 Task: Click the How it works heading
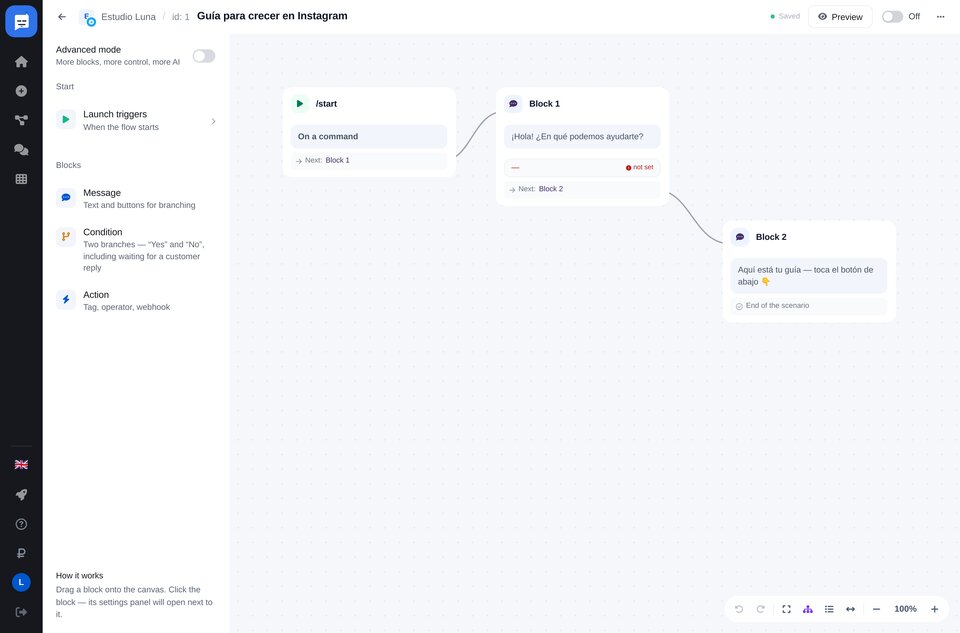(x=80, y=575)
